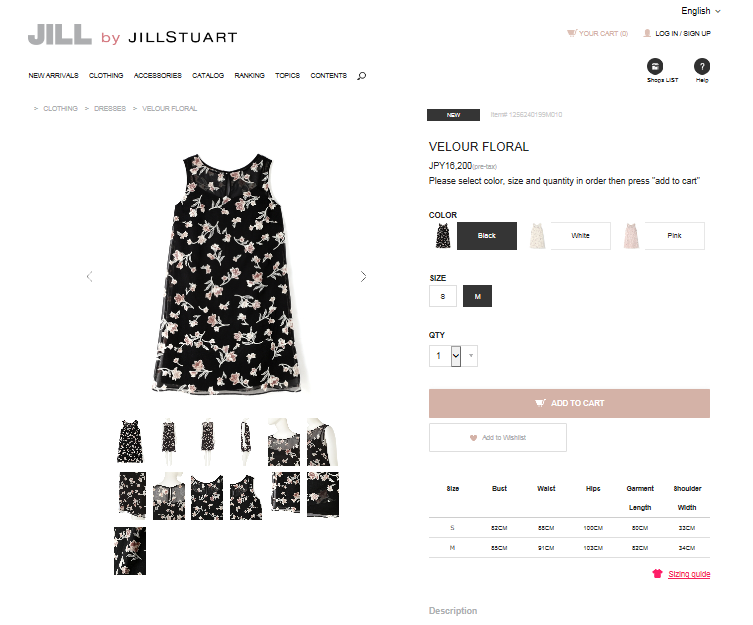Viewport: 753px width, 625px height.
Task: Open the shopping cart icon
Action: (571, 33)
